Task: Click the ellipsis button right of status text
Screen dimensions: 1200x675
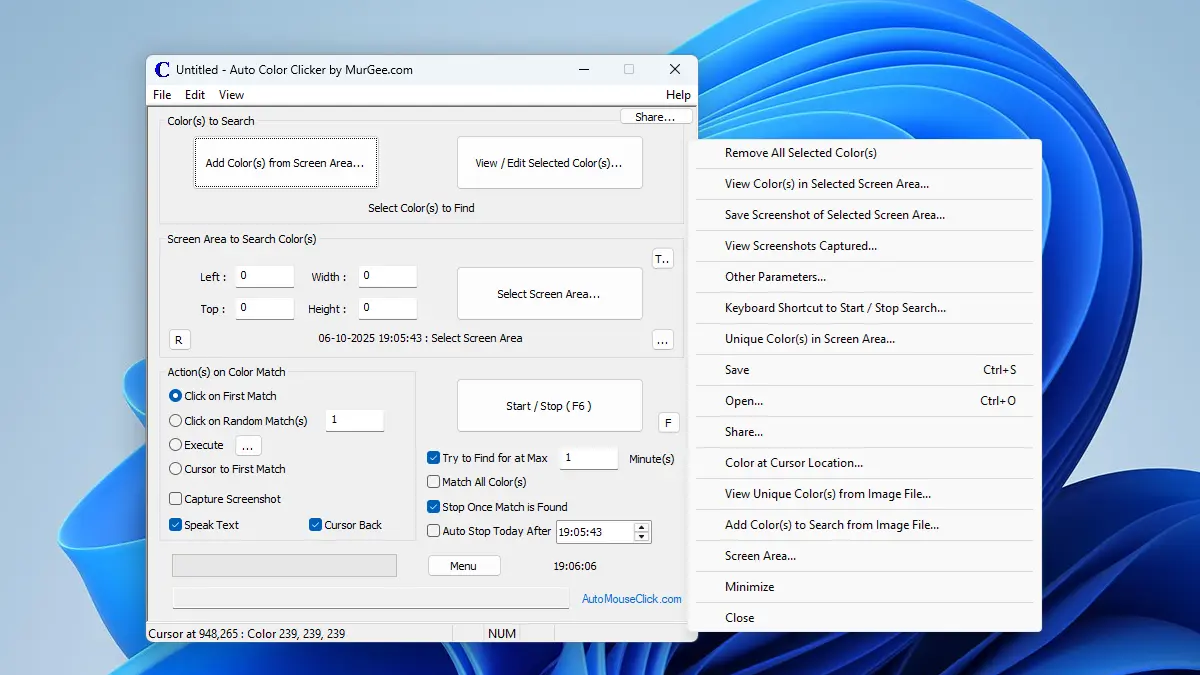Action: pyautogui.click(x=662, y=340)
